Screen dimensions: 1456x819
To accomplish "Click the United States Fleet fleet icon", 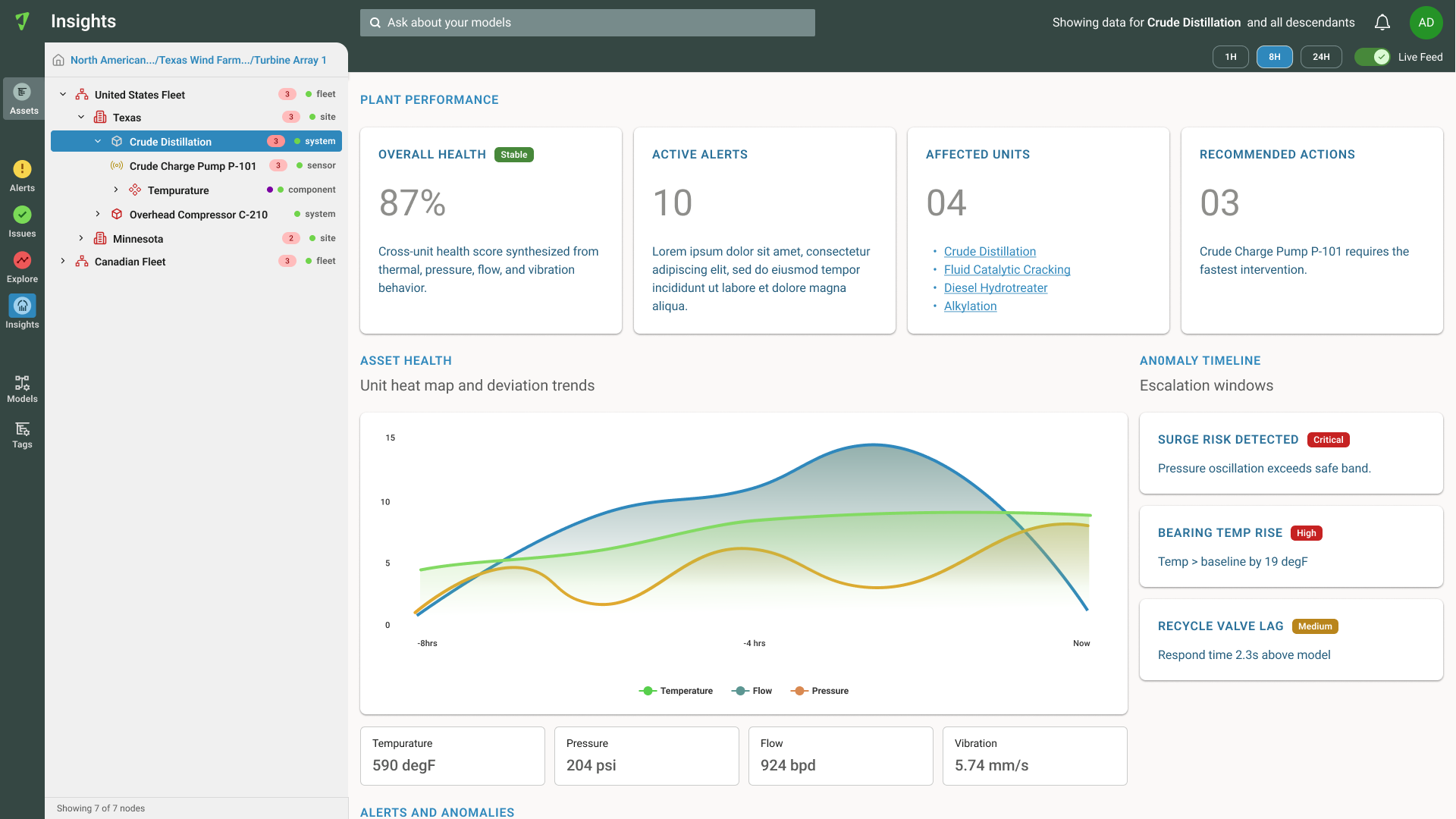I will pos(82,95).
